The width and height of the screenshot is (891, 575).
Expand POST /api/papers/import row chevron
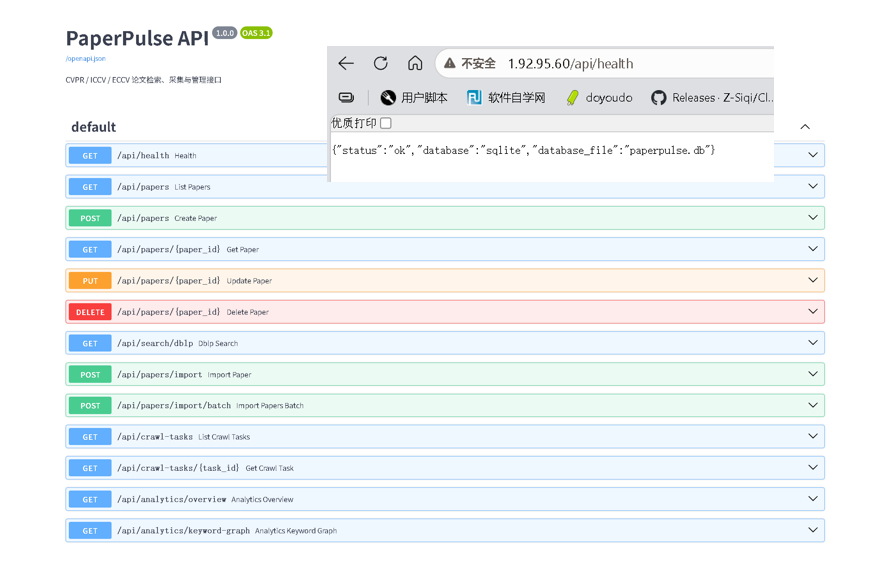click(813, 374)
